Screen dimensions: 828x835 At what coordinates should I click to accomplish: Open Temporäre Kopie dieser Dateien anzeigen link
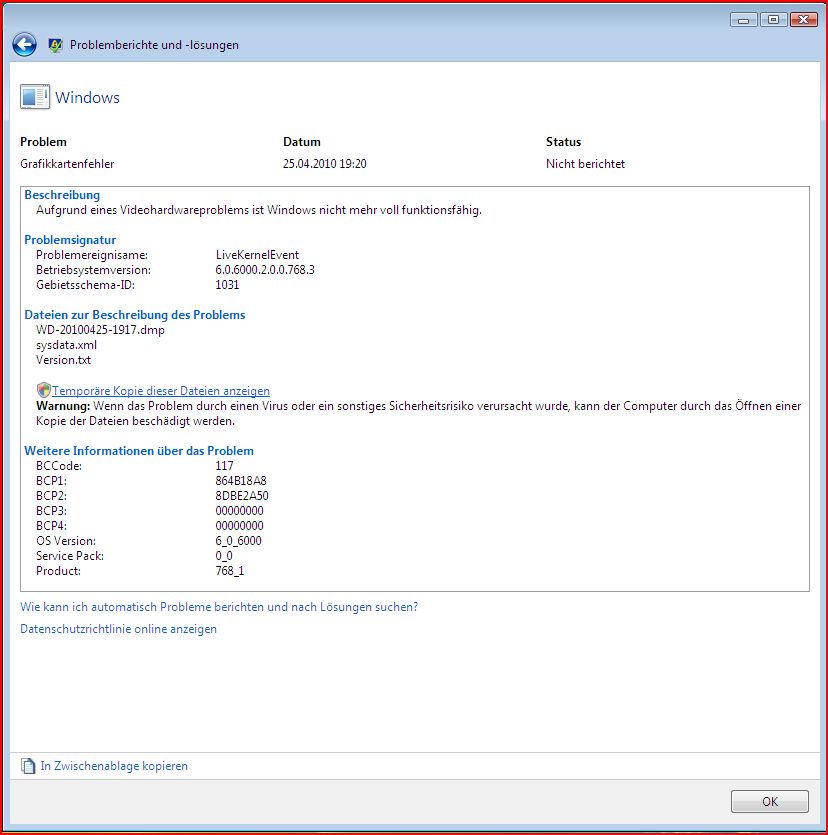(161, 391)
